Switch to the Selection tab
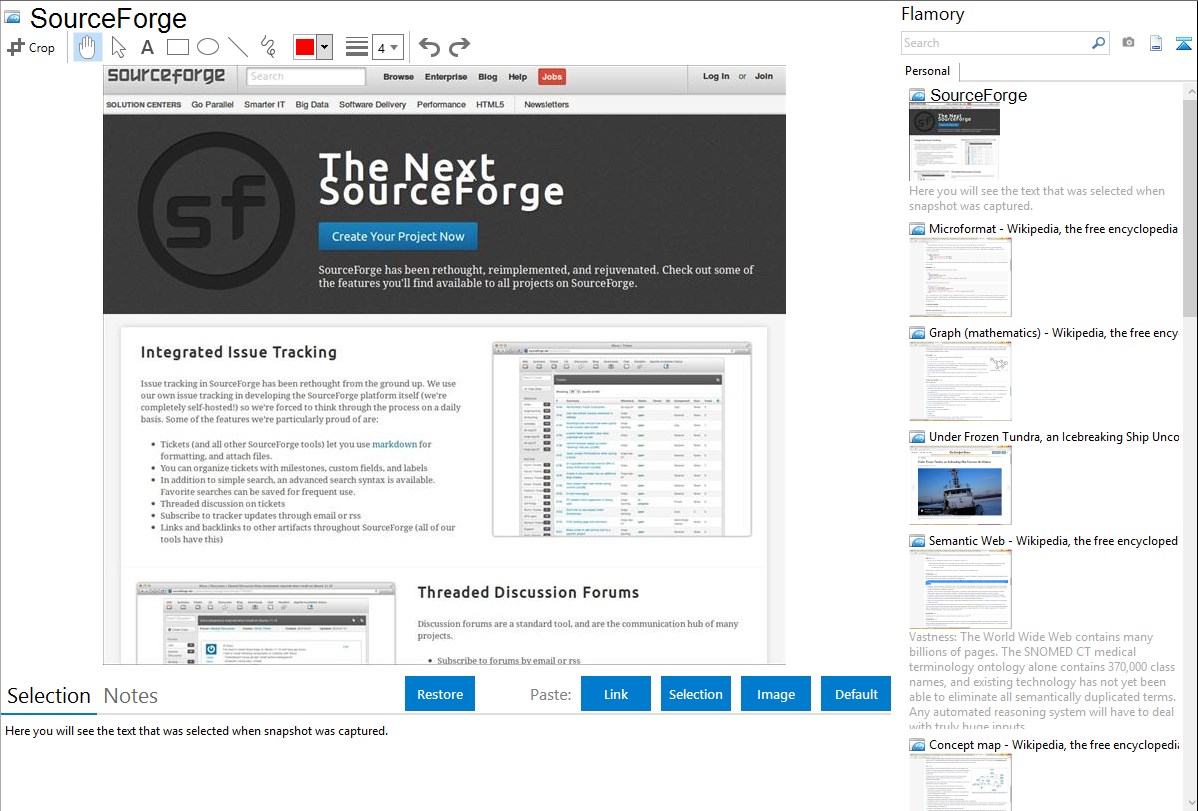Image resolution: width=1198 pixels, height=811 pixels. click(x=49, y=696)
